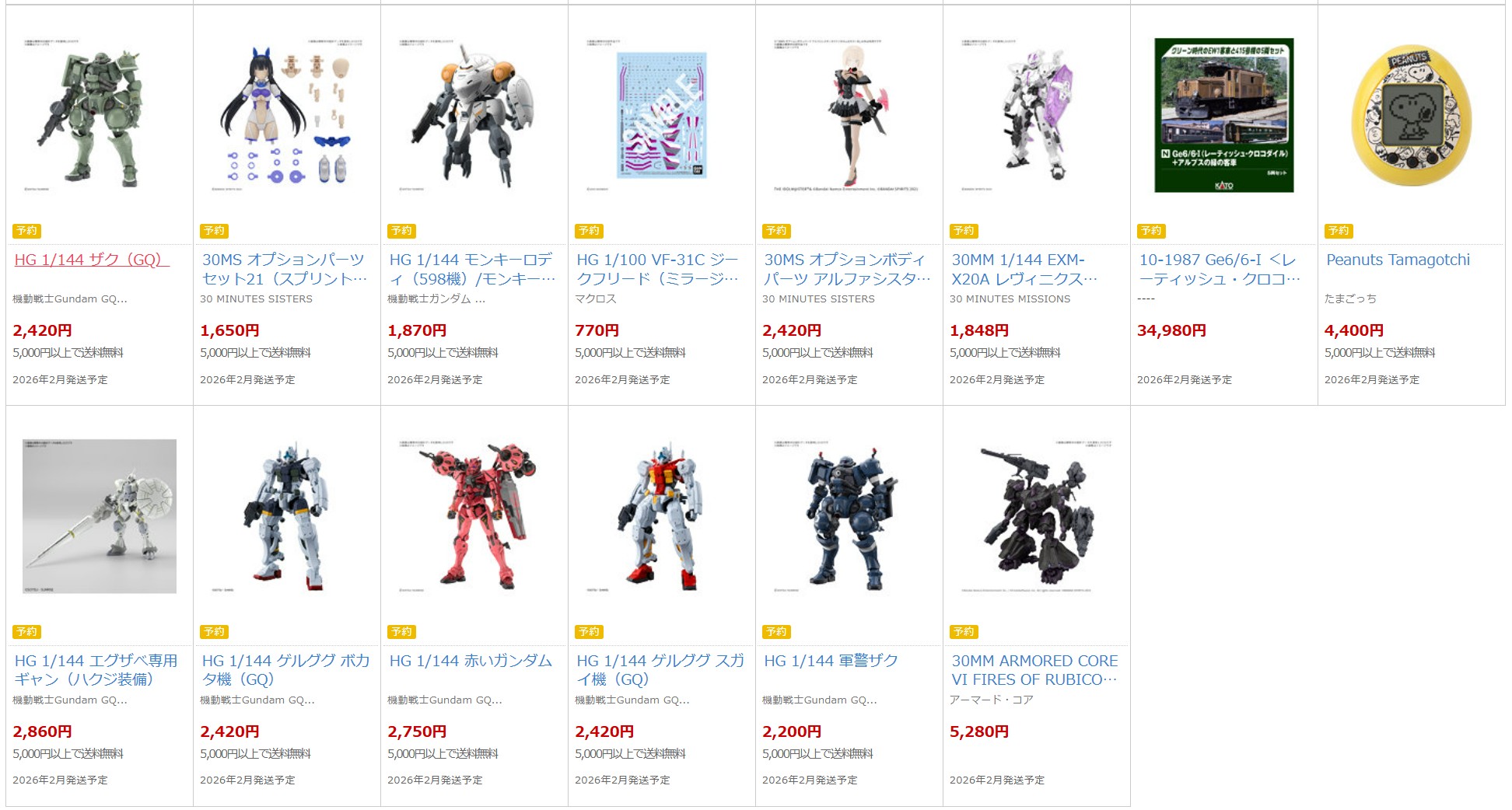This screenshot has width=1512, height=810.
Task: Click the black Armored Core model image
Action: [x=1037, y=516]
